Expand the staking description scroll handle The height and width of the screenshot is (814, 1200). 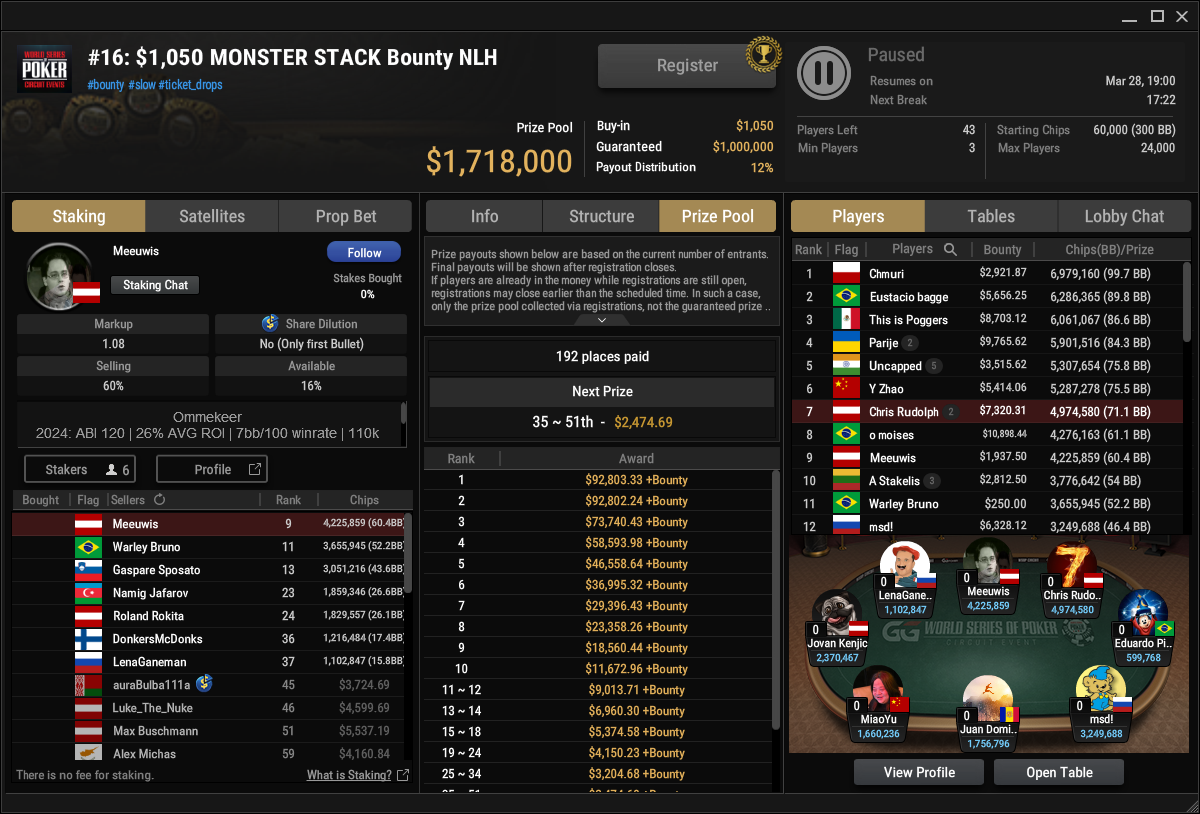click(404, 412)
